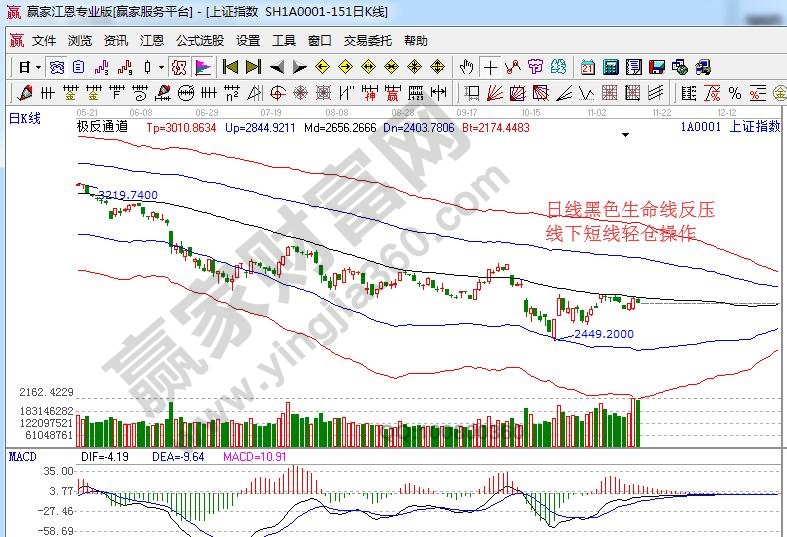Click the red floppy disk save icon
Screen dimensions: 787x537
point(657,68)
